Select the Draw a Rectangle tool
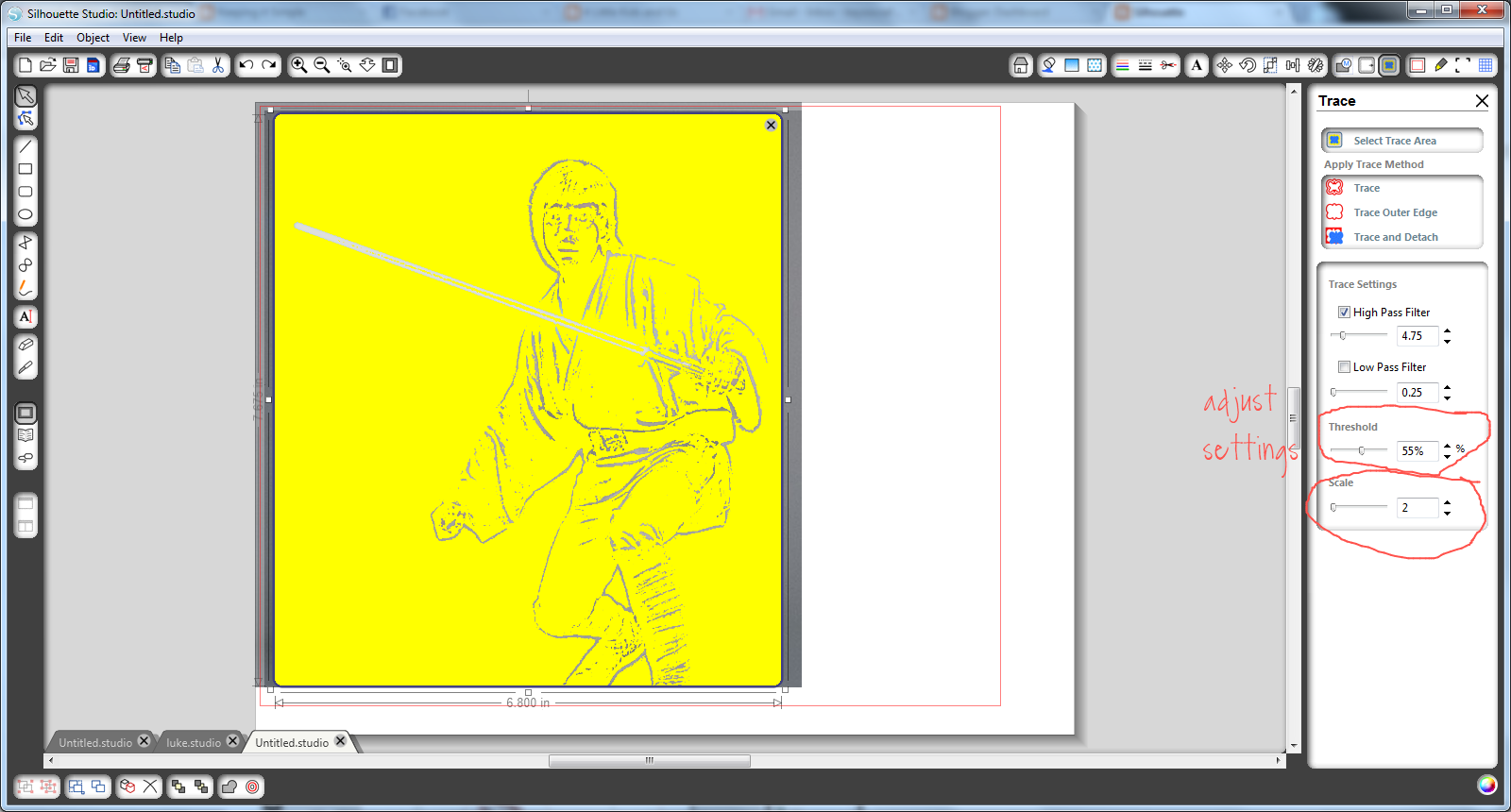Screen dimensions: 1511x812 pos(25,169)
